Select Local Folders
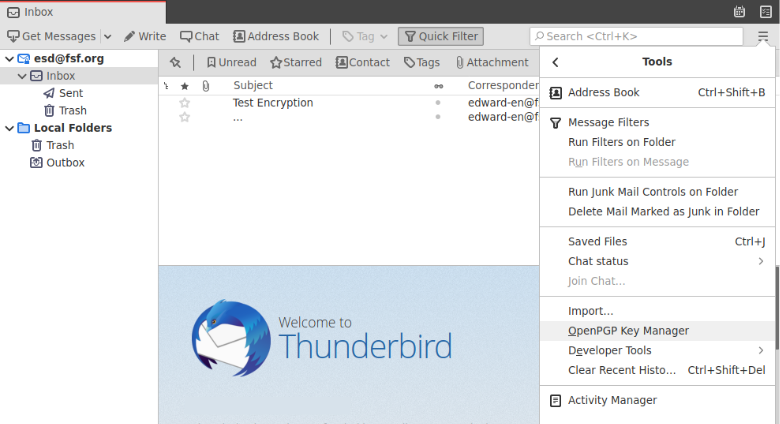This screenshot has height=424, width=780. coord(73,128)
